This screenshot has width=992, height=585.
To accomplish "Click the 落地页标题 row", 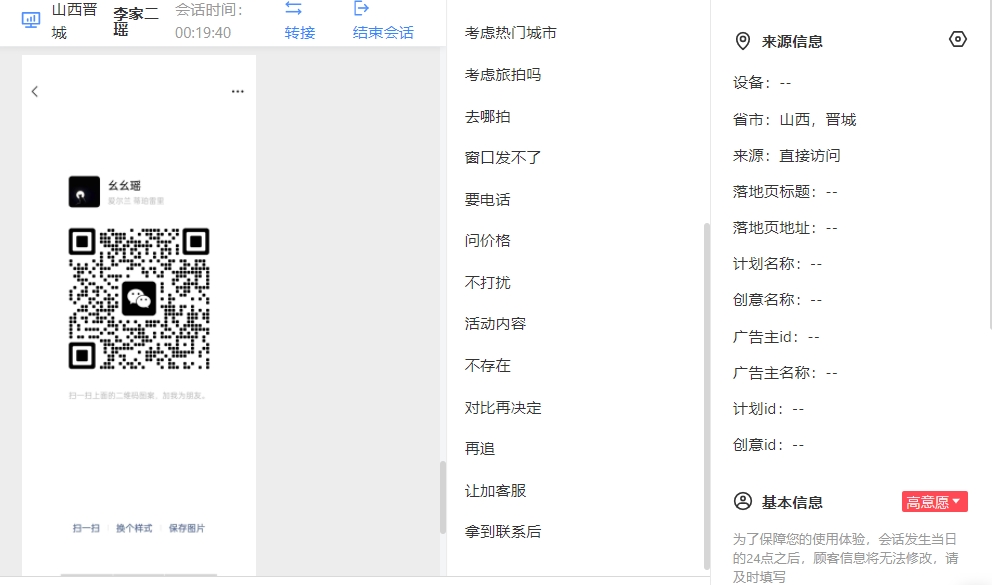I will pos(785,192).
